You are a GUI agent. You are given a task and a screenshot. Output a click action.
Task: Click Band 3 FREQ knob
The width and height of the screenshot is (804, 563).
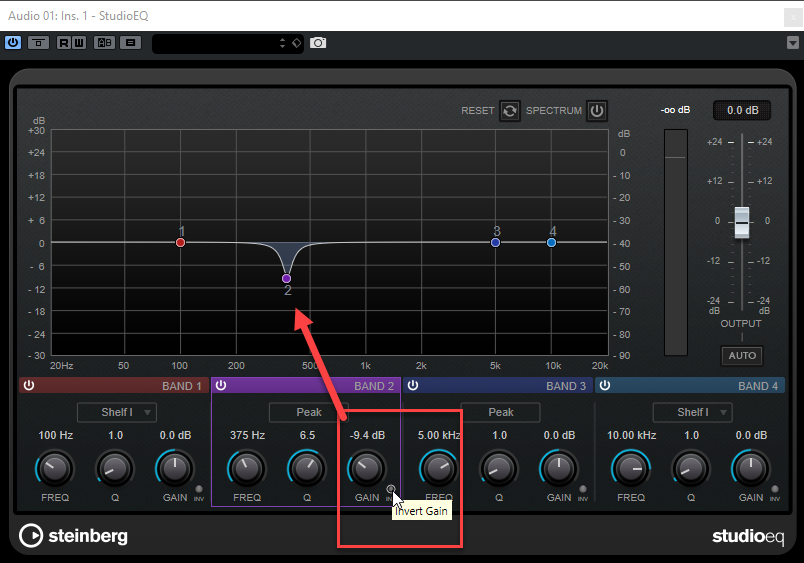[438, 468]
